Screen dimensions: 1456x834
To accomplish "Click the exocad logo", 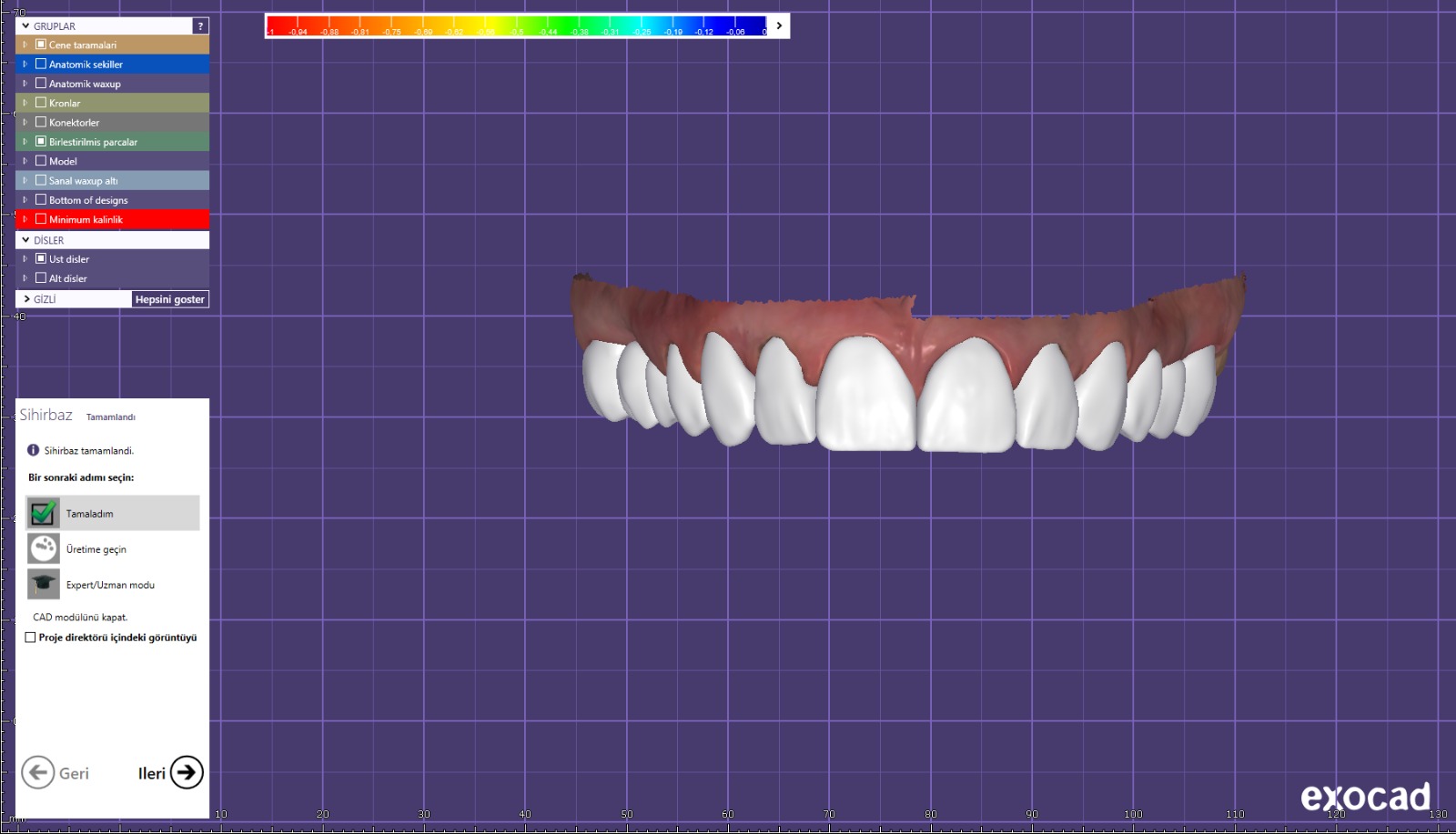I will 1365,797.
